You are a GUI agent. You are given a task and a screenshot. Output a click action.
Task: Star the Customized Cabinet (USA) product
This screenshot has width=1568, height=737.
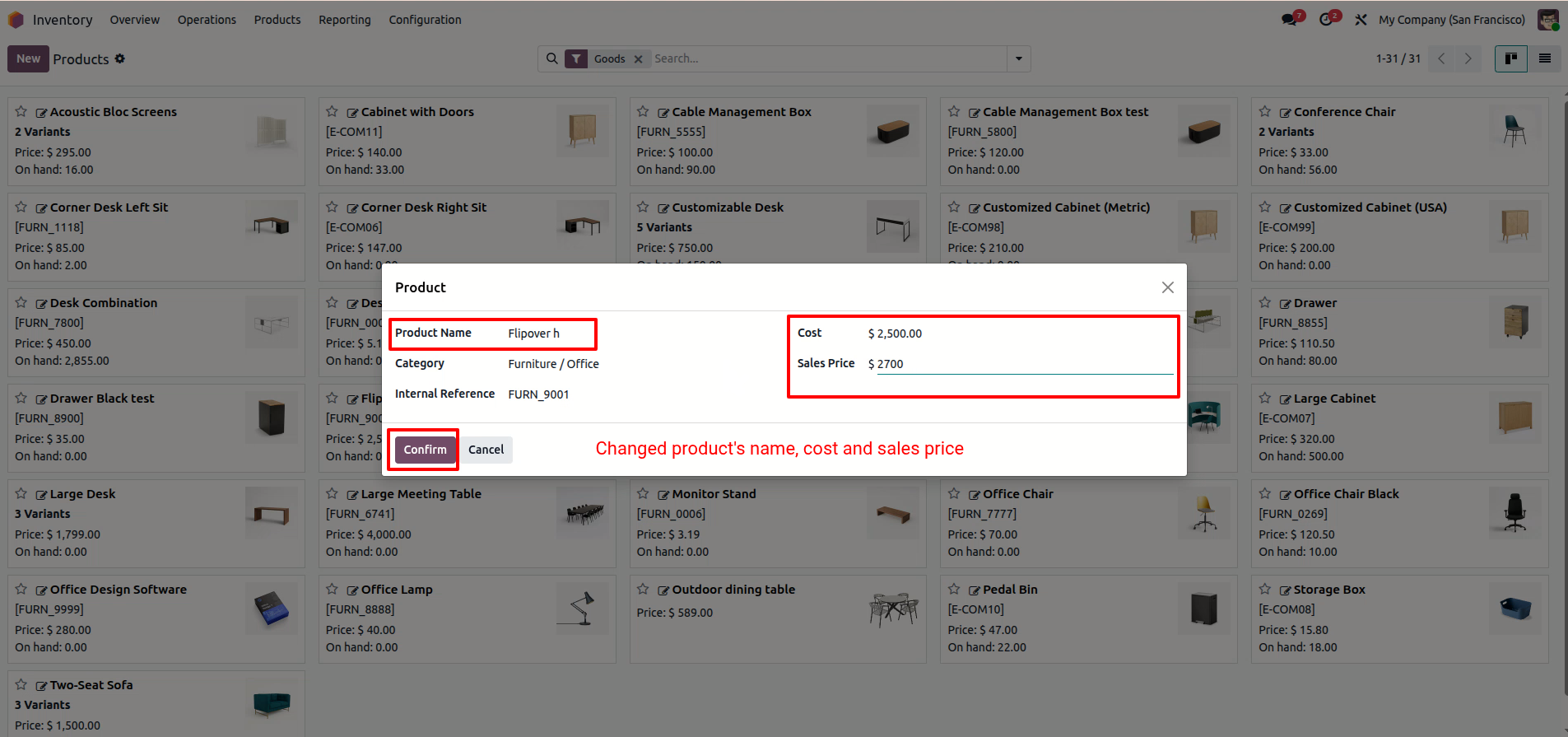click(1265, 207)
